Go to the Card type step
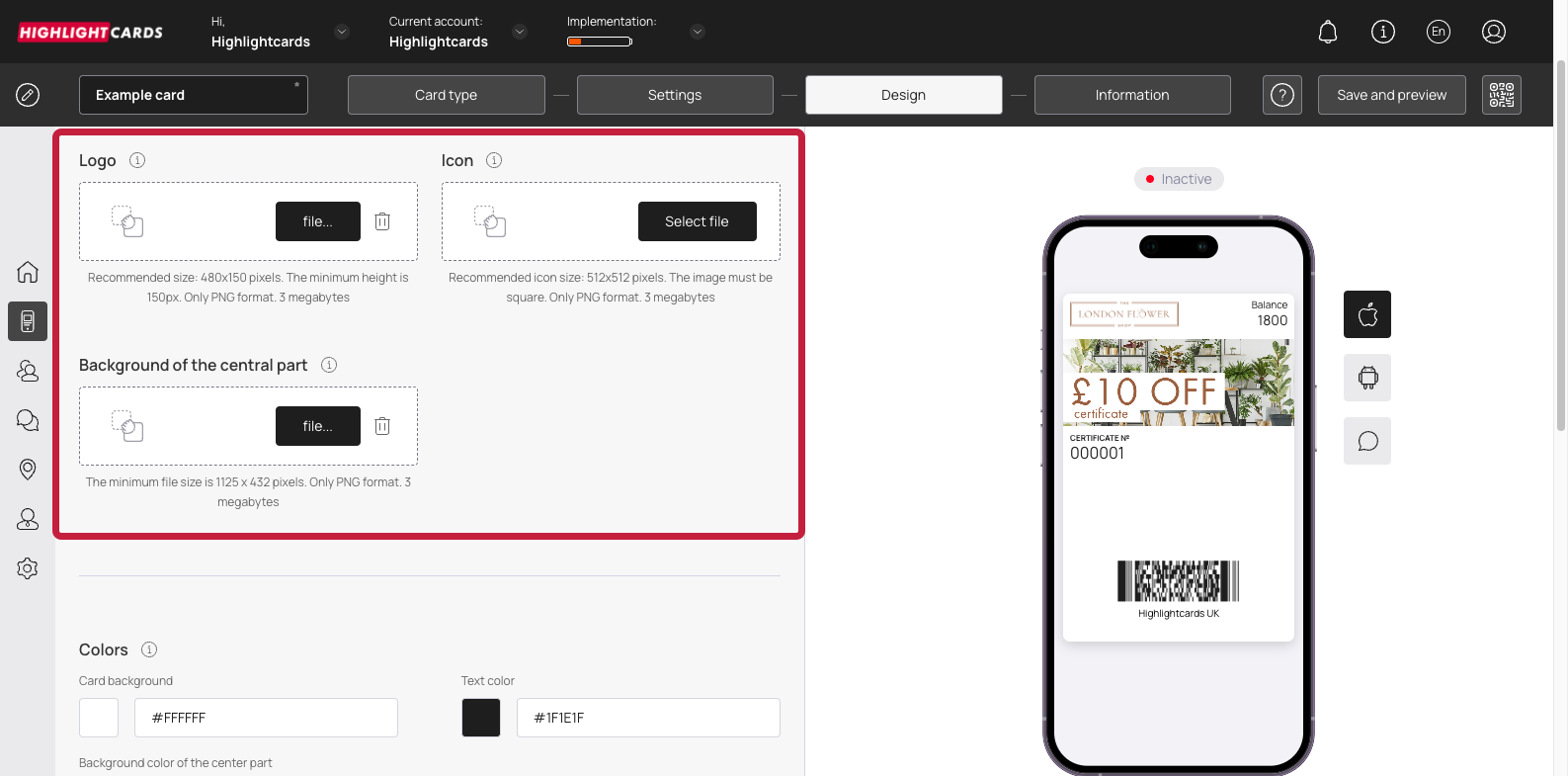1568x776 pixels. (446, 95)
